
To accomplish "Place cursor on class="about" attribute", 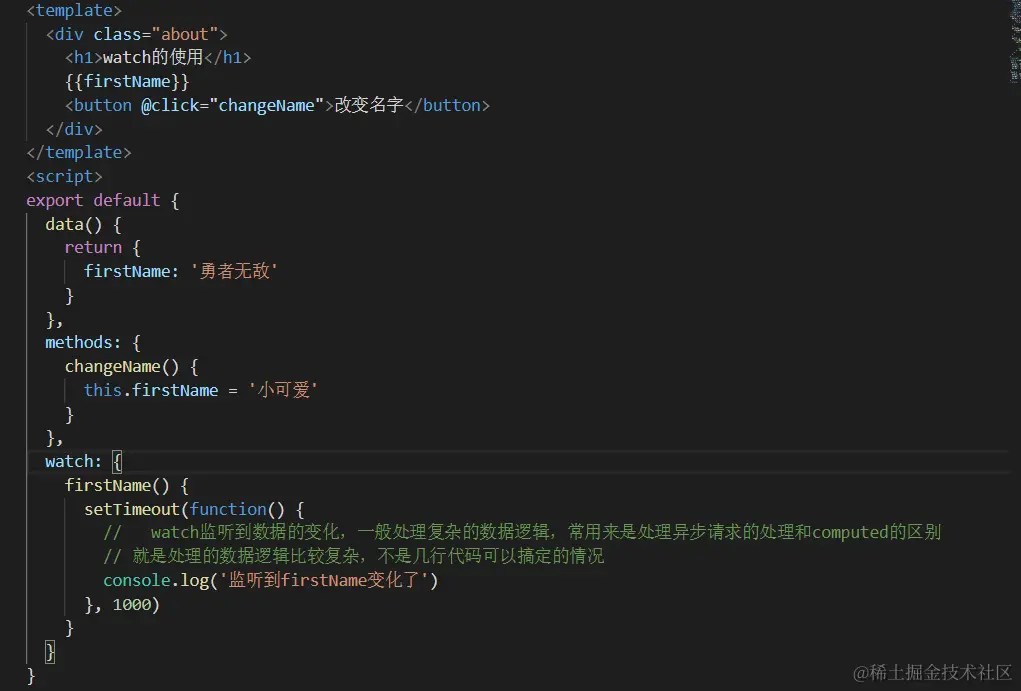I will point(156,34).
